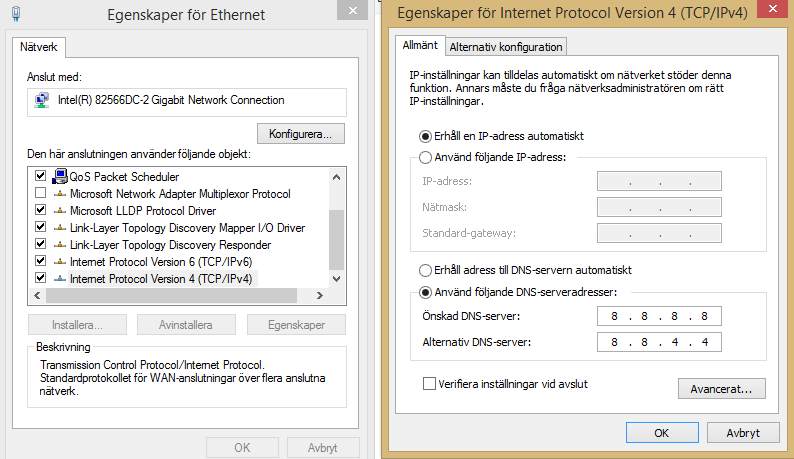Click the Microsoft LLDP Protocol Driver icon
The height and width of the screenshot is (459, 794).
(60, 211)
